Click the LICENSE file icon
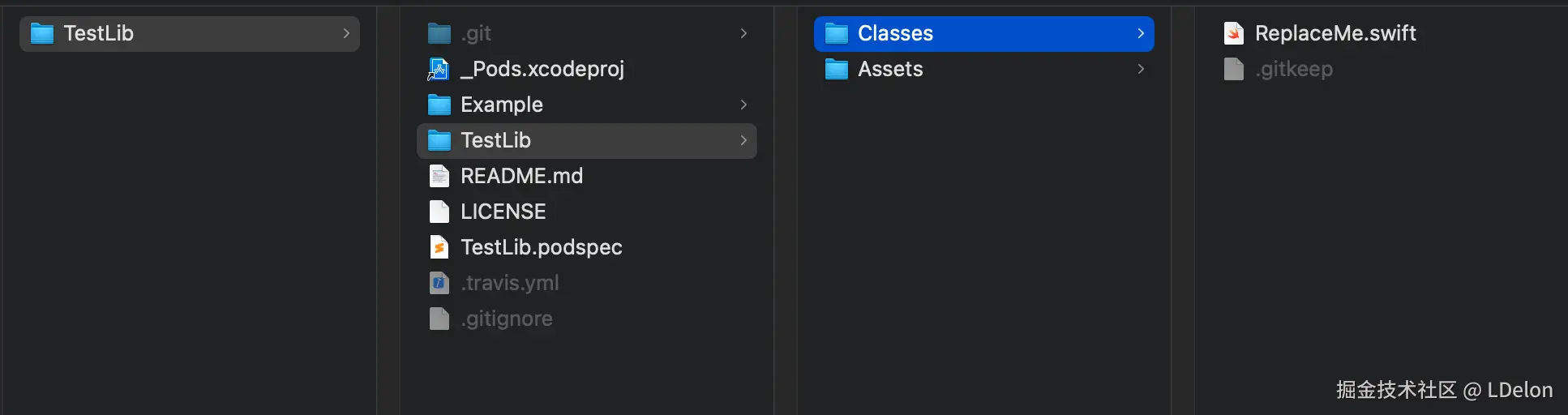Screen dimensions: 1568x415 coord(439,212)
